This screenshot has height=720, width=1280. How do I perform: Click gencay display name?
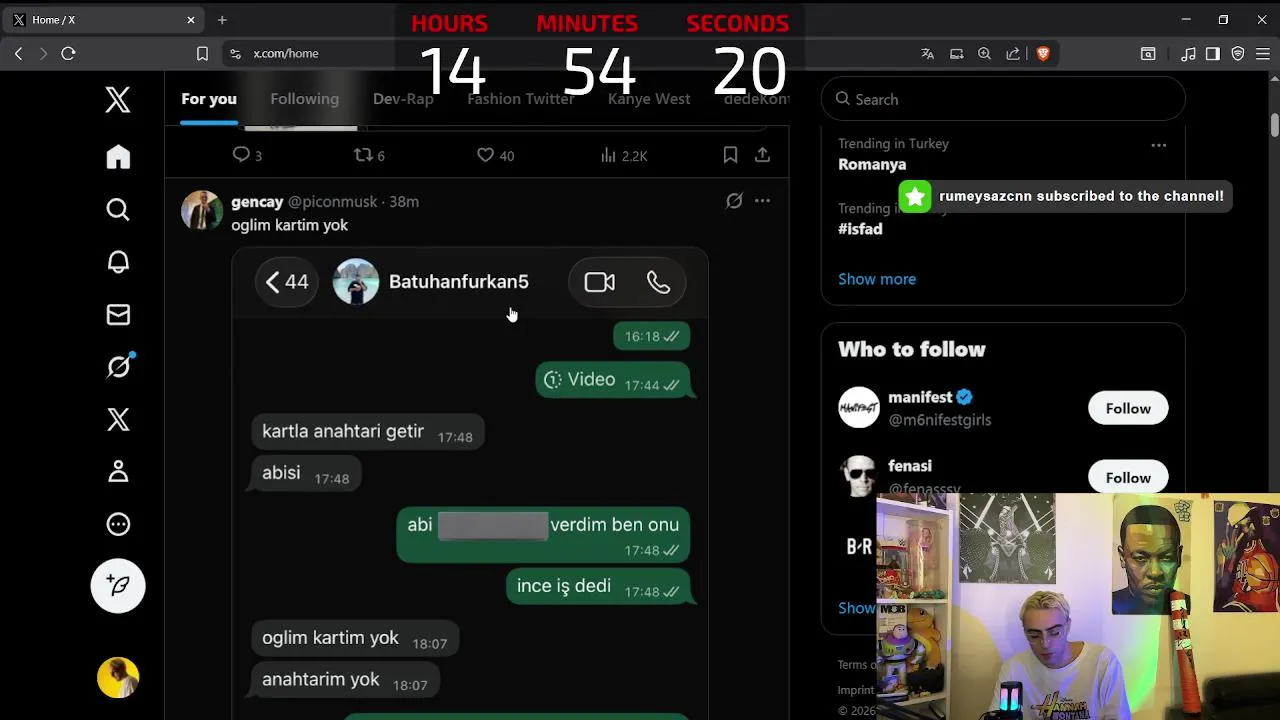coord(257,201)
